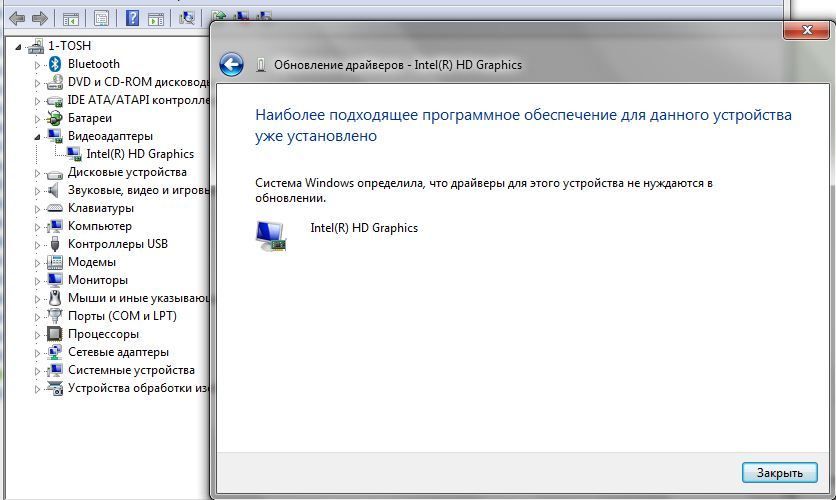Click the Сетевые адаптеры network icon
Image resolution: width=836 pixels, height=500 pixels.
[55, 352]
